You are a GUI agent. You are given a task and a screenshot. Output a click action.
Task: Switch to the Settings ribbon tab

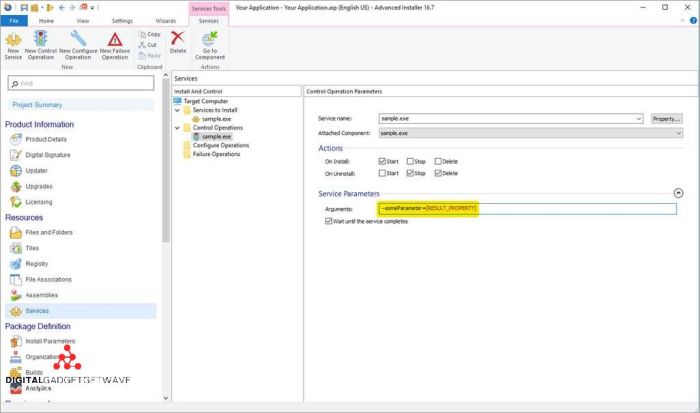(x=122, y=21)
